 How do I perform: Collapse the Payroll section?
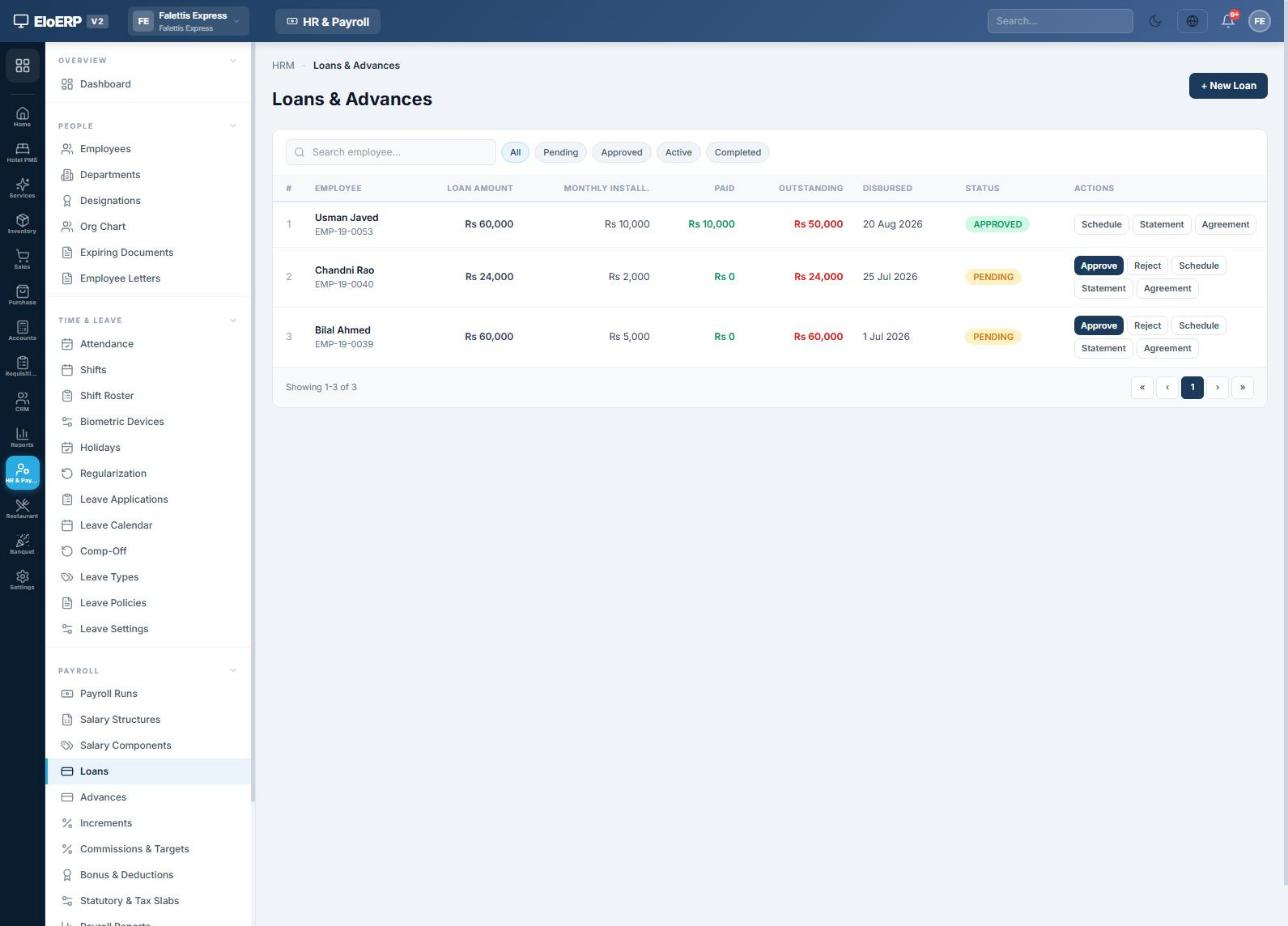coord(233,671)
